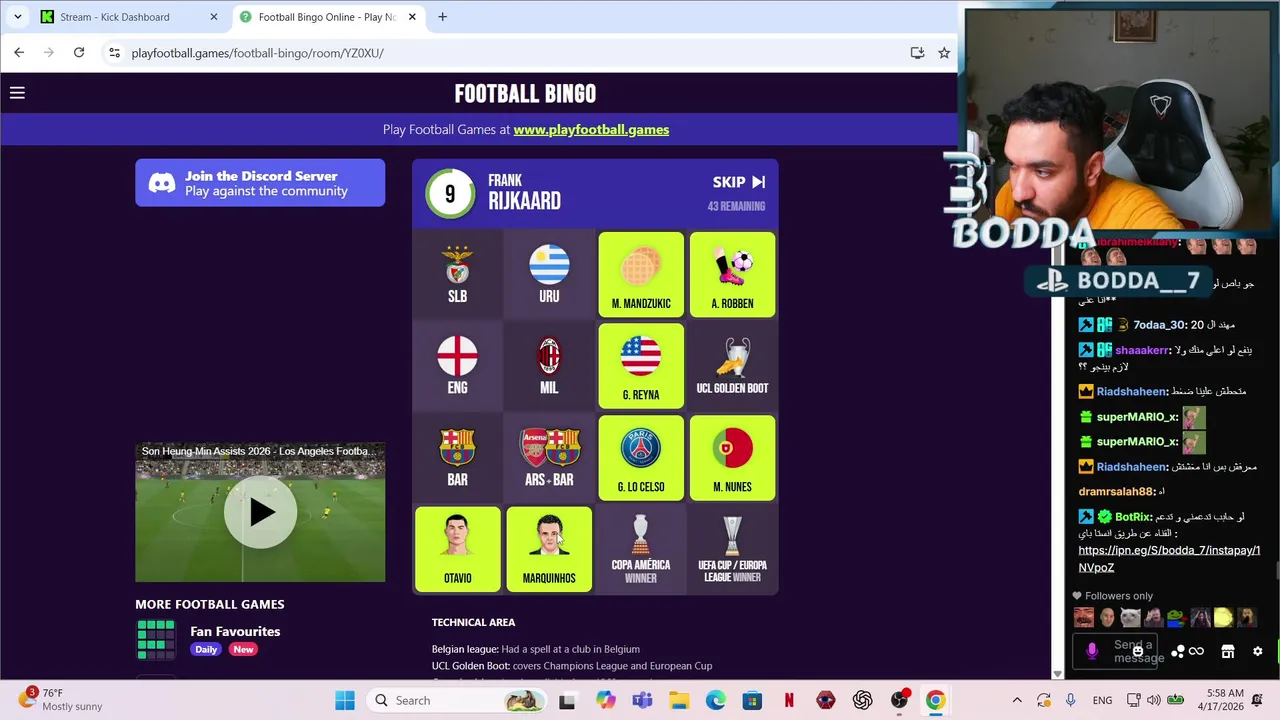Close the Football Bingo Online tab
This screenshot has width=1280, height=720.
click(x=411, y=17)
